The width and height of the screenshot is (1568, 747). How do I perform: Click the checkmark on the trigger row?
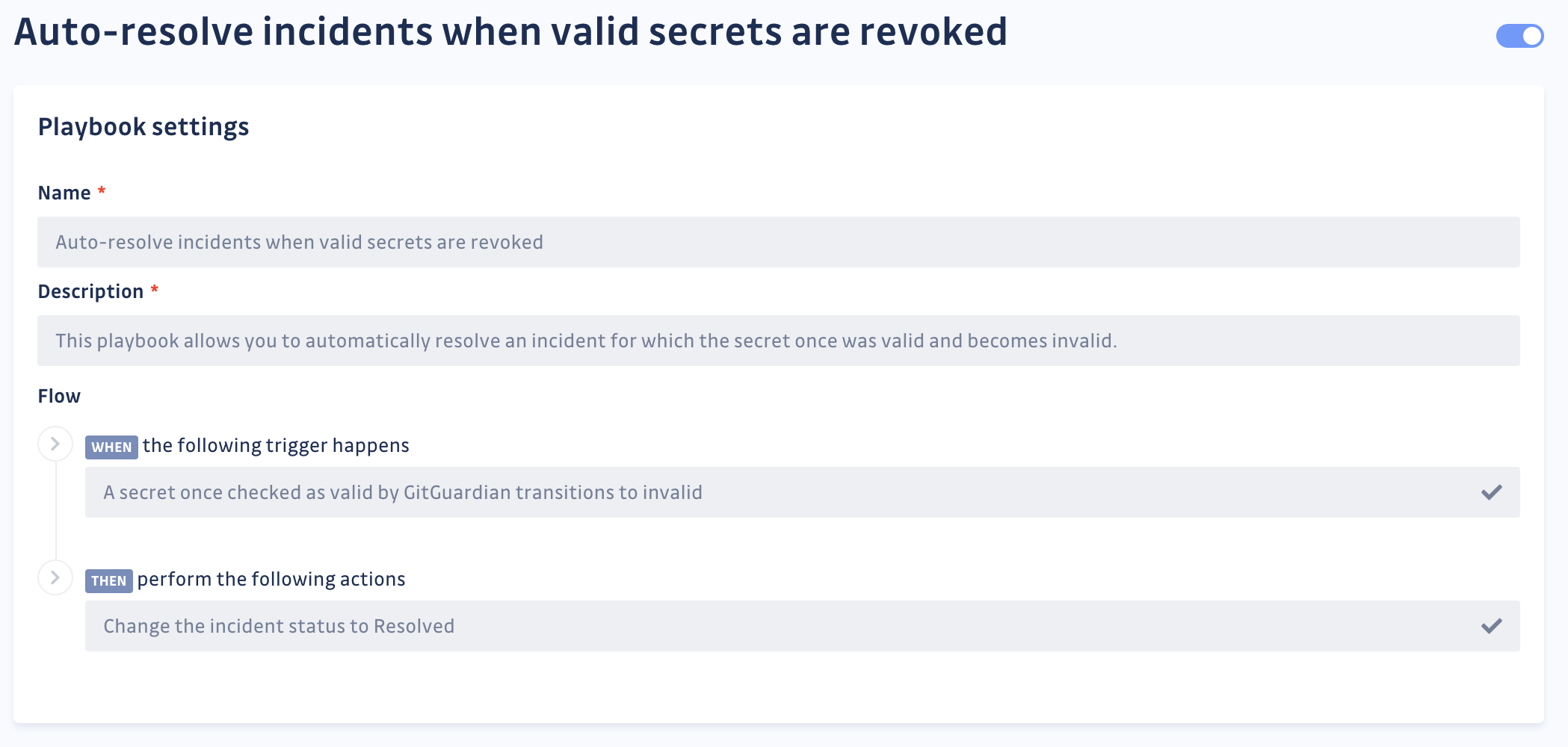(1493, 492)
